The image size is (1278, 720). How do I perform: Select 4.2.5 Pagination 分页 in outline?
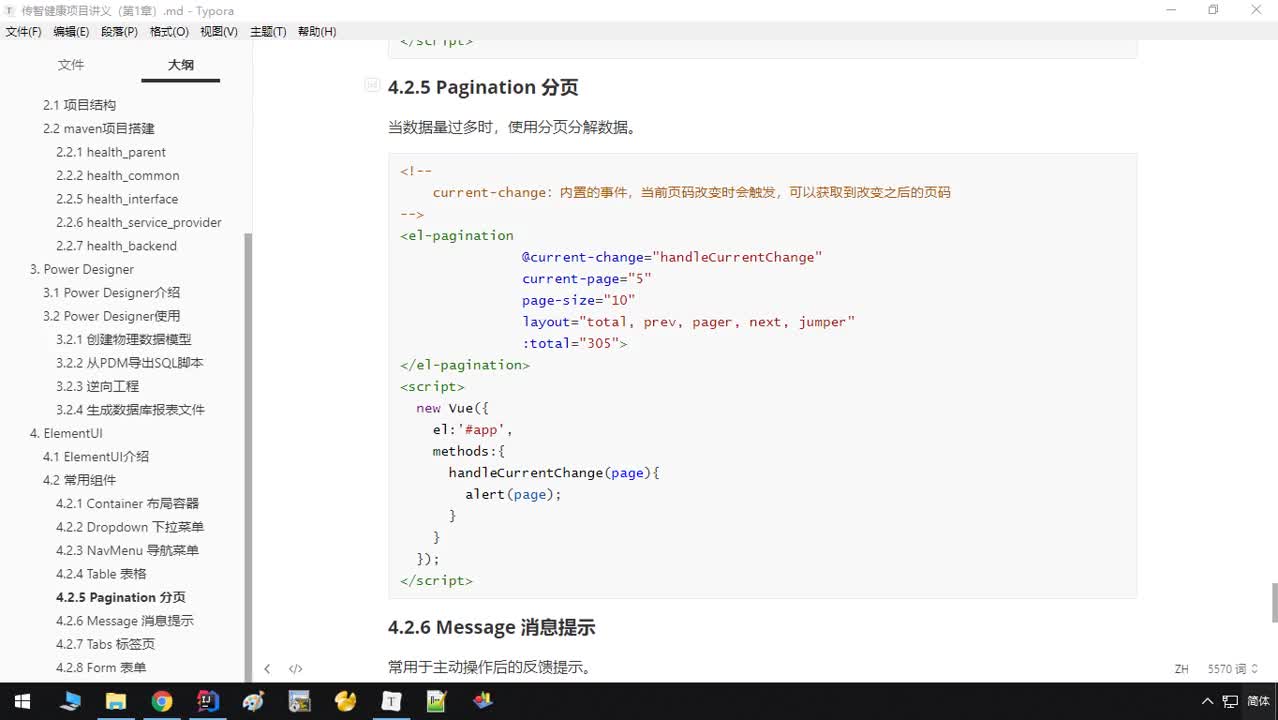coord(121,598)
